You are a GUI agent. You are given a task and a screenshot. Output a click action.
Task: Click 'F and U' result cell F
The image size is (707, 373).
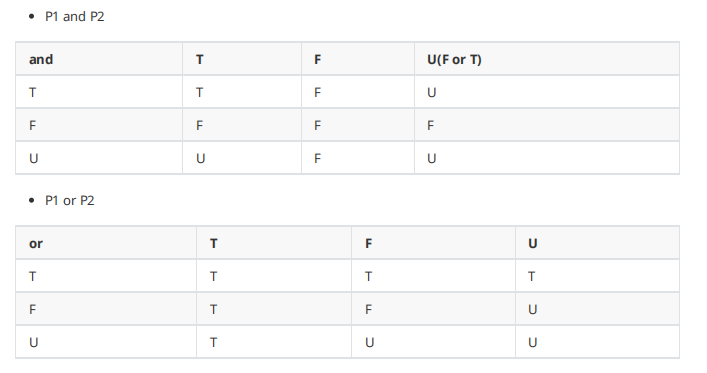click(546, 125)
